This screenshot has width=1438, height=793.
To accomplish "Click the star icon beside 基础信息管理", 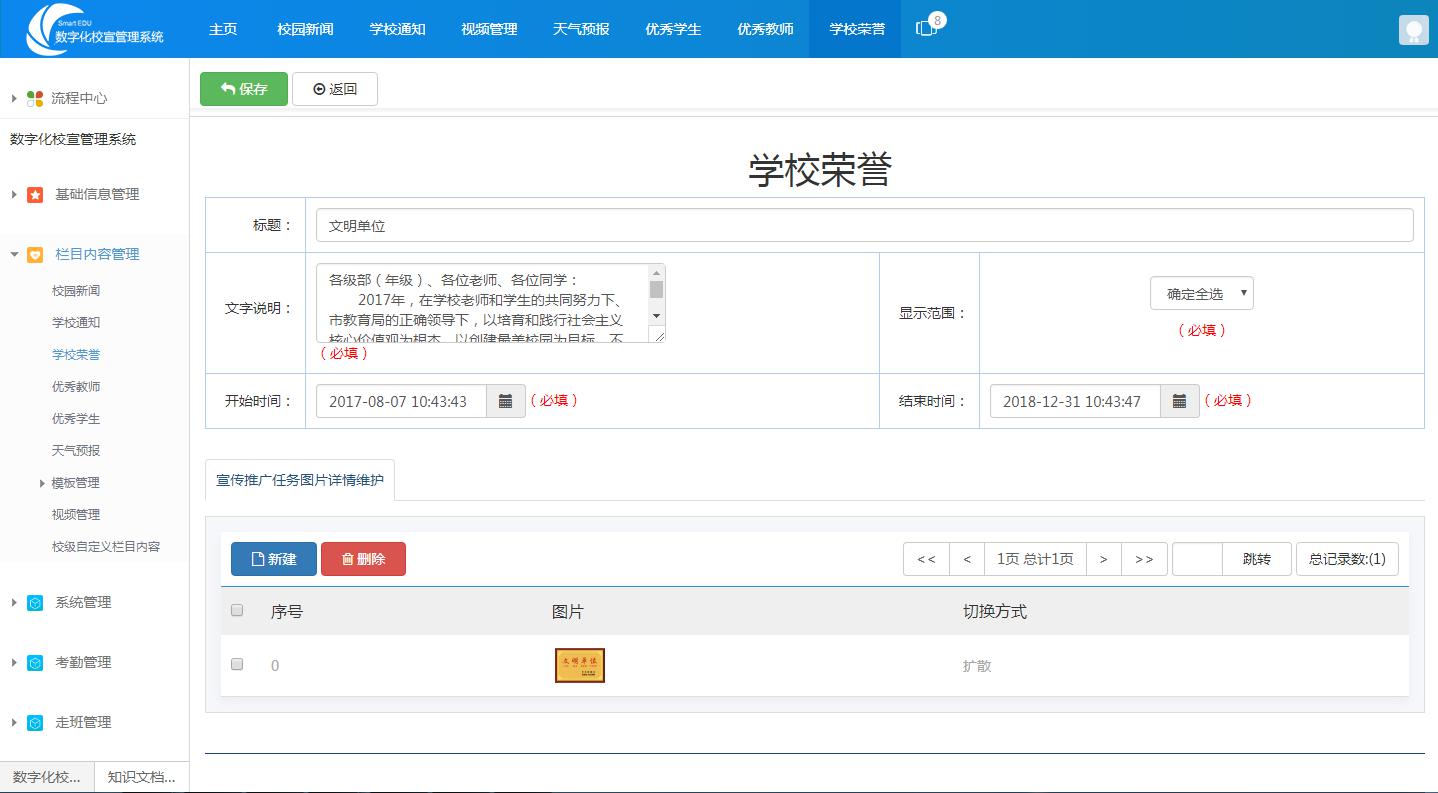I will tap(34, 194).
